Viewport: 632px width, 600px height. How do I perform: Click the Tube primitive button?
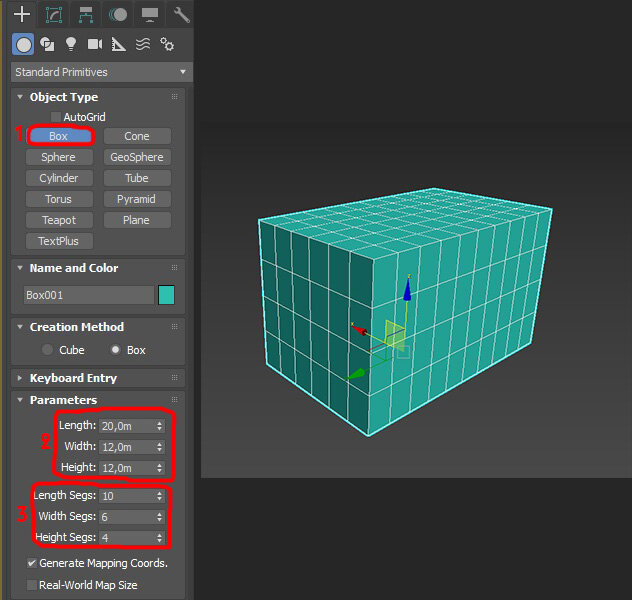(137, 178)
